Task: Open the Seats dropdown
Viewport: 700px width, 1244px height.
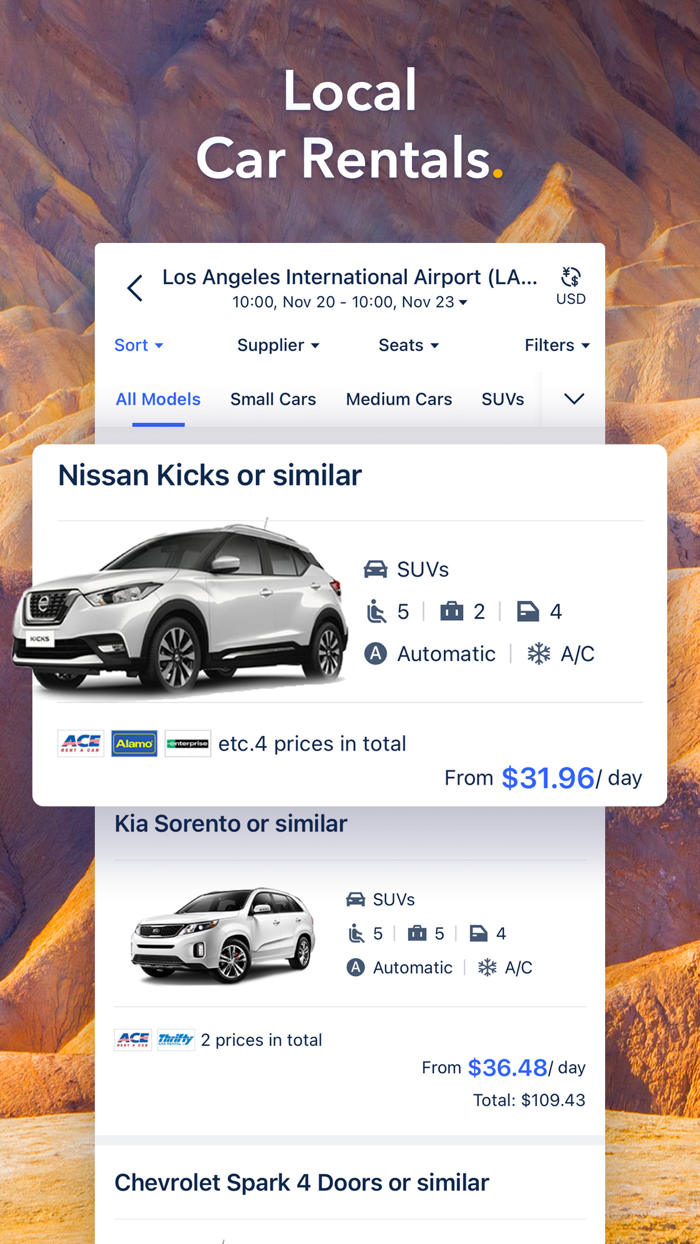Action: 408,345
